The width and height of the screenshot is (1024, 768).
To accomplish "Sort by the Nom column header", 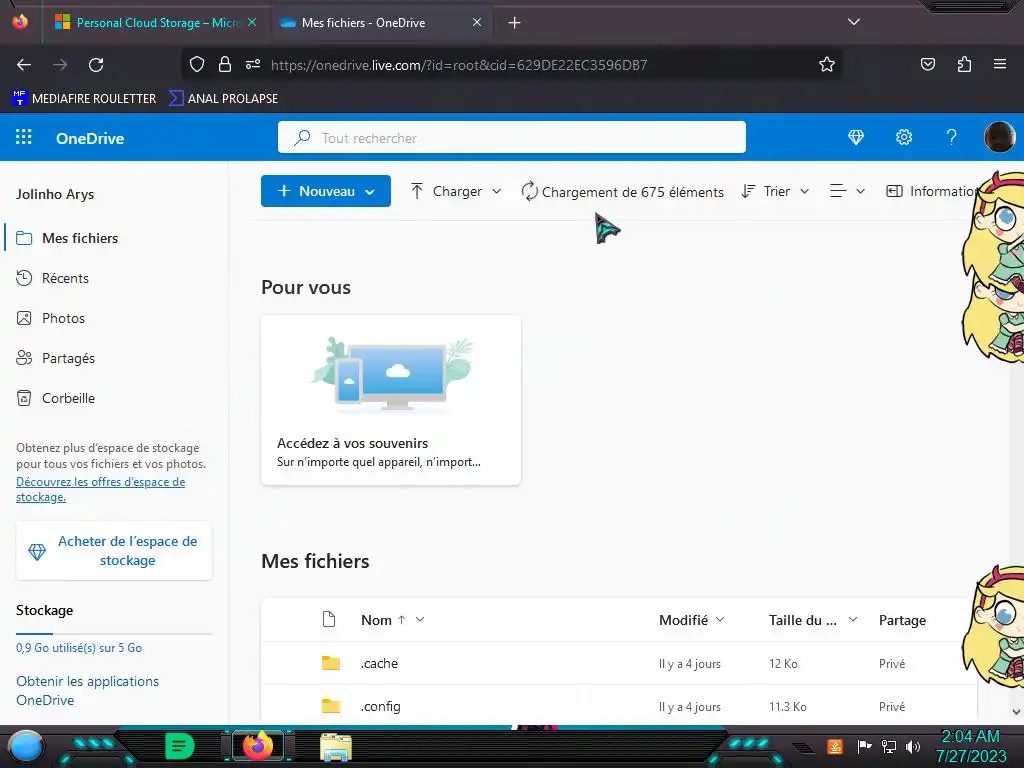I will point(376,620).
